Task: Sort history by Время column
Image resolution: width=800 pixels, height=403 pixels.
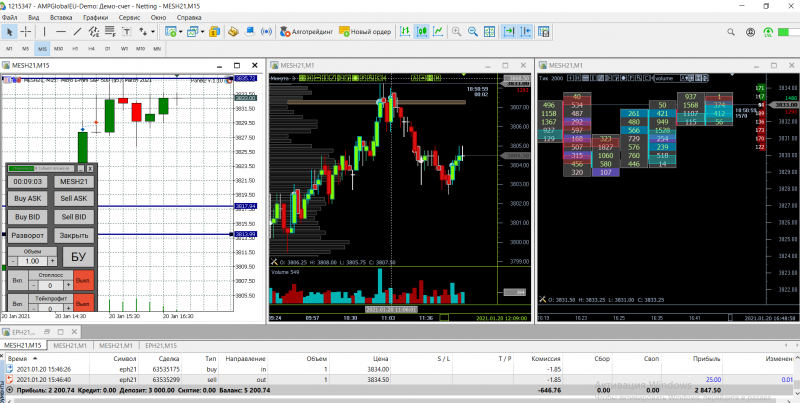Action: pos(18,359)
